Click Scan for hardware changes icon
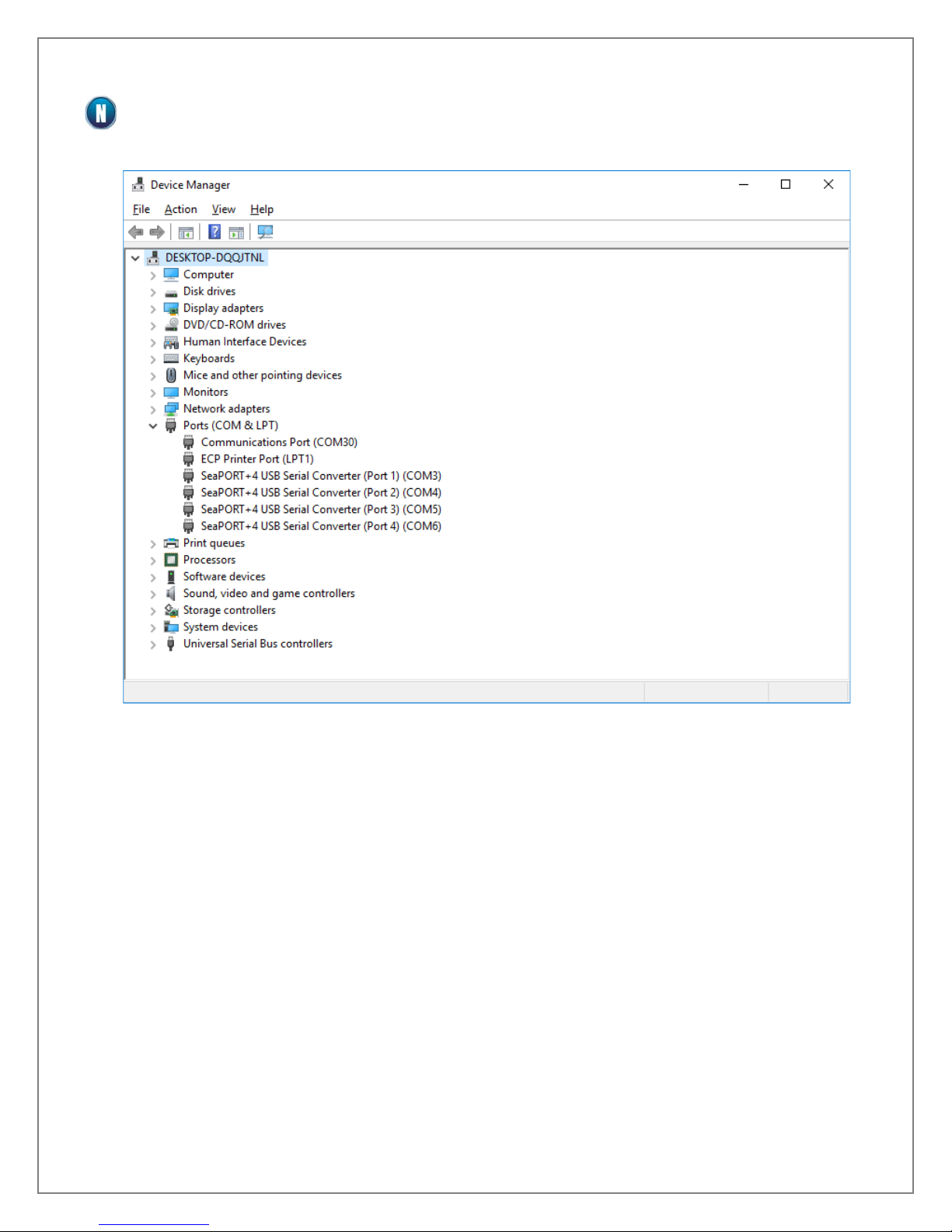The image size is (952, 1232). point(265,232)
